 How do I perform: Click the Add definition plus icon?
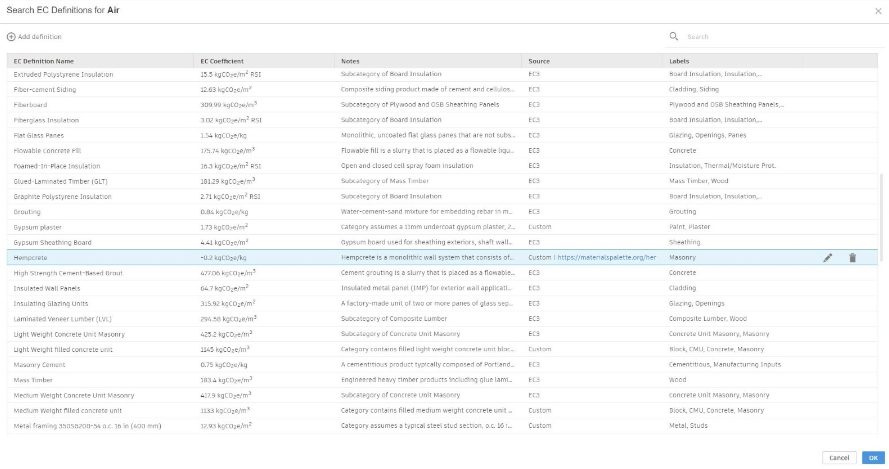pyautogui.click(x=11, y=36)
